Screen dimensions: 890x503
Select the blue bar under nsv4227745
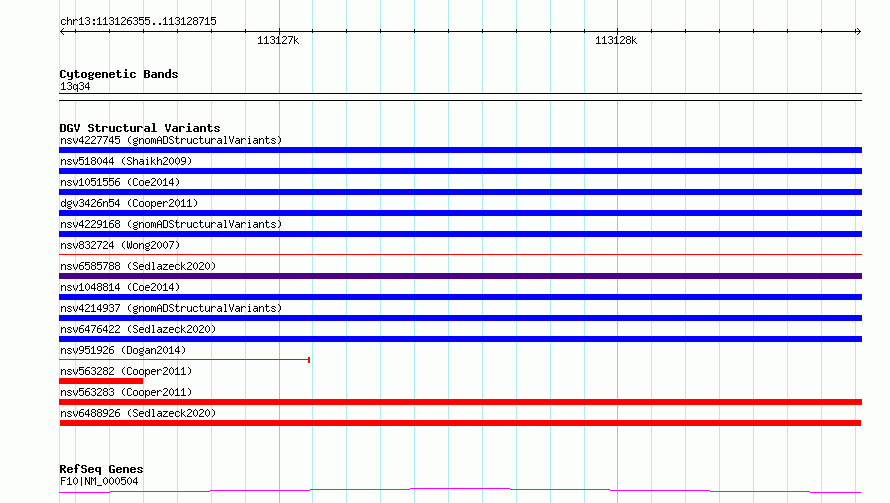click(x=460, y=150)
